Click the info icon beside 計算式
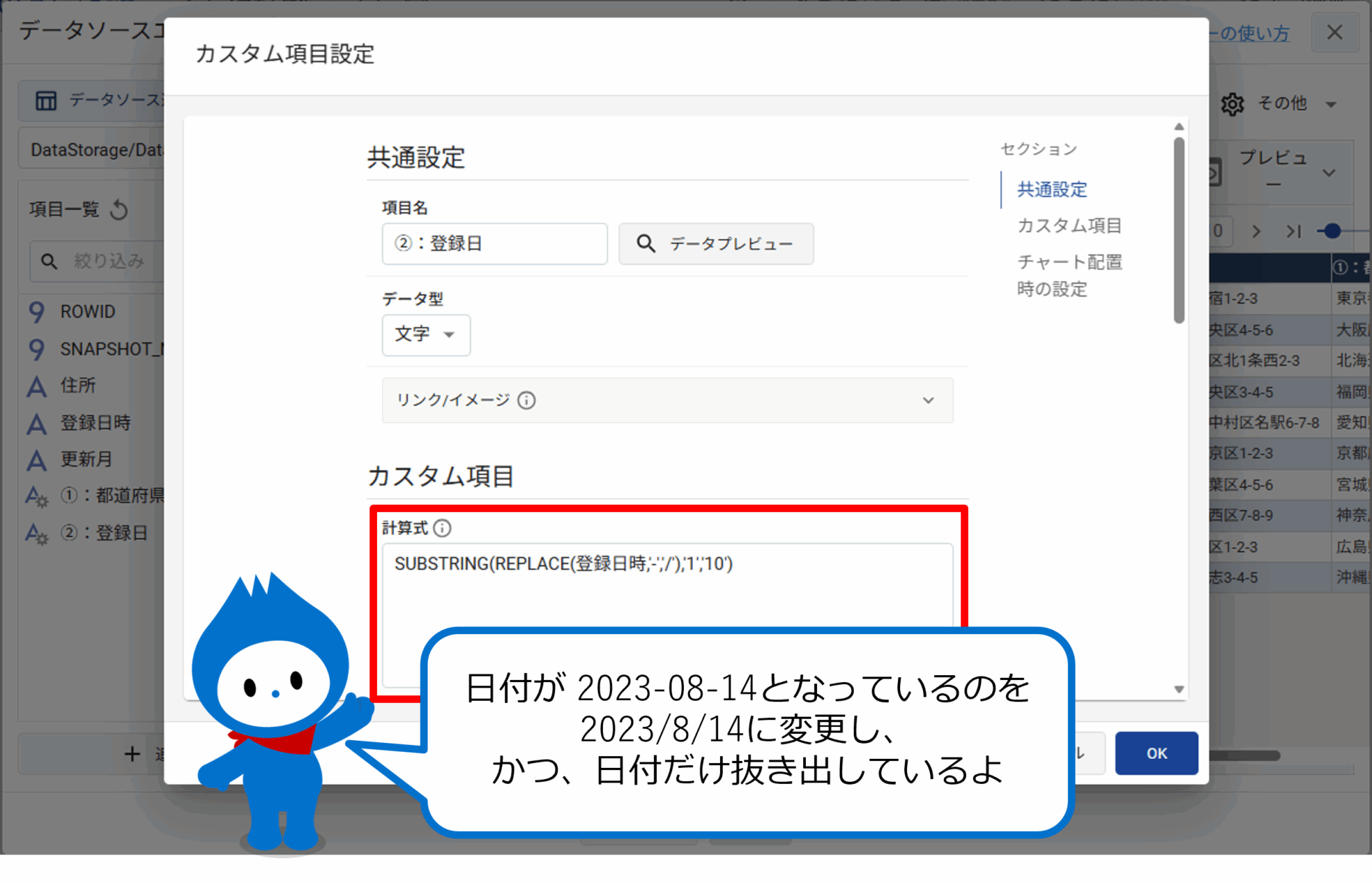This screenshot has width=1372, height=883. [442, 528]
